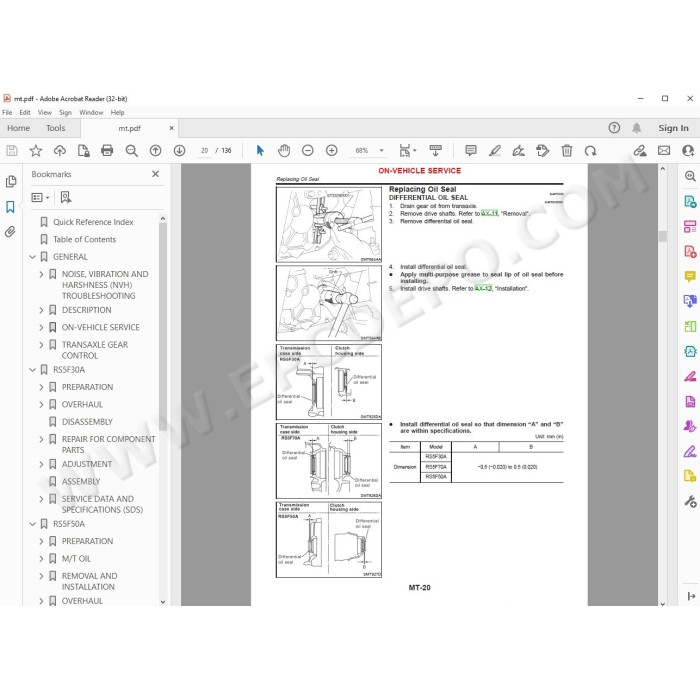Click the add new bookmark icon
This screenshot has height=700, width=700.
[x=66, y=197]
